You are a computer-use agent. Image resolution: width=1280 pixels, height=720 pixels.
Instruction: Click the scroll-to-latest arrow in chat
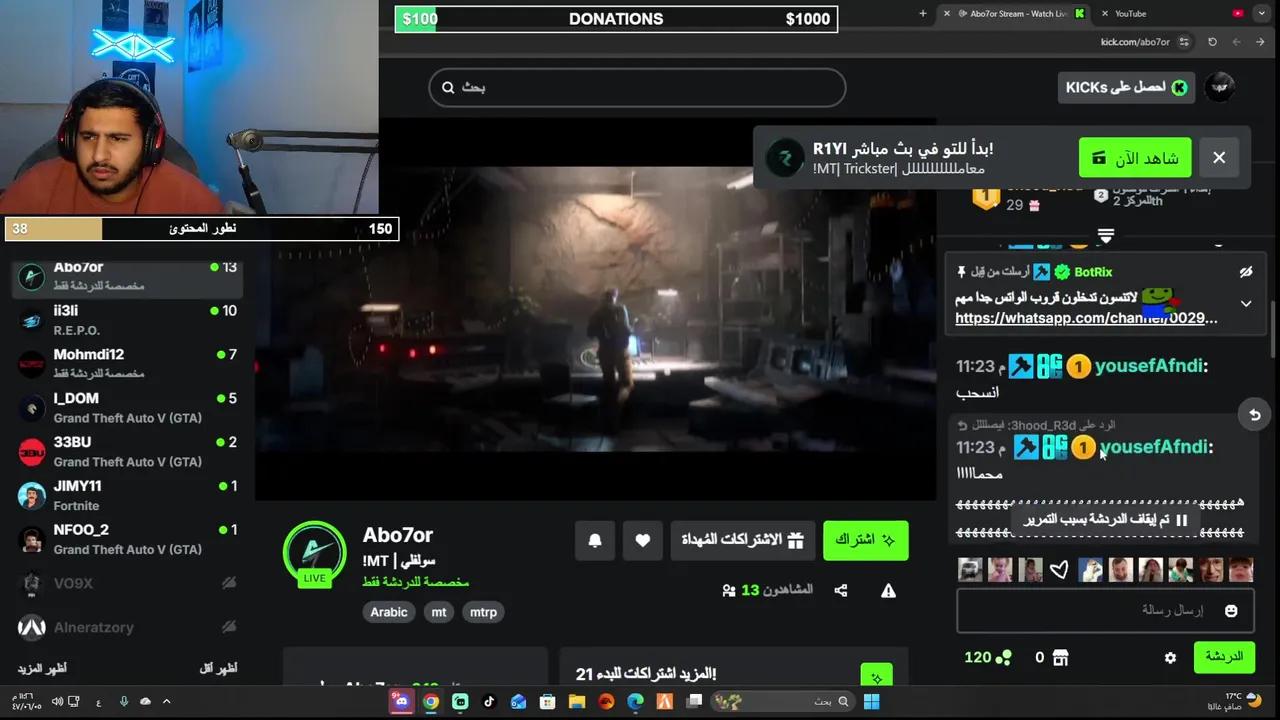[1106, 236]
